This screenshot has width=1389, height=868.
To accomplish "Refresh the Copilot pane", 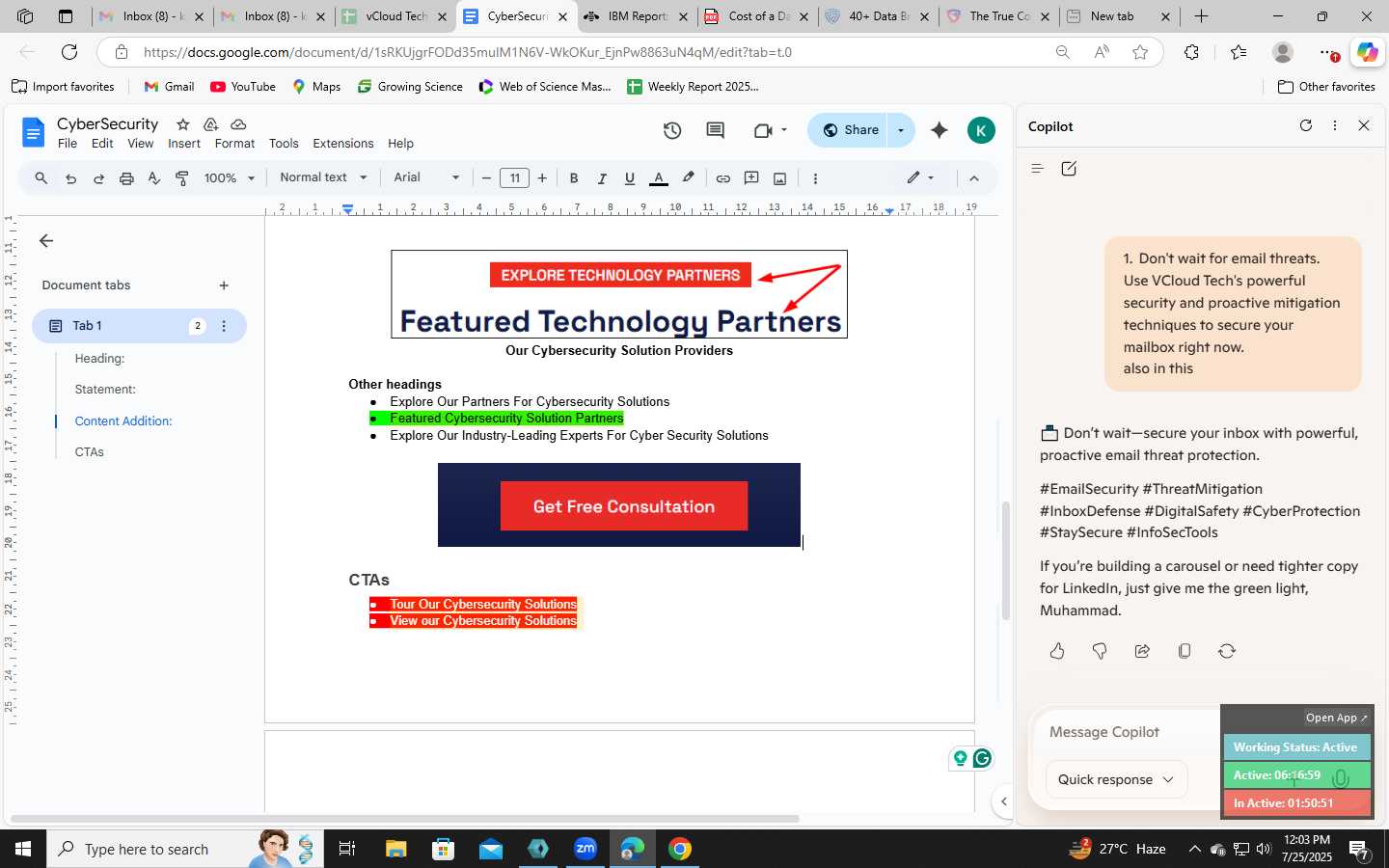I will (x=1306, y=125).
